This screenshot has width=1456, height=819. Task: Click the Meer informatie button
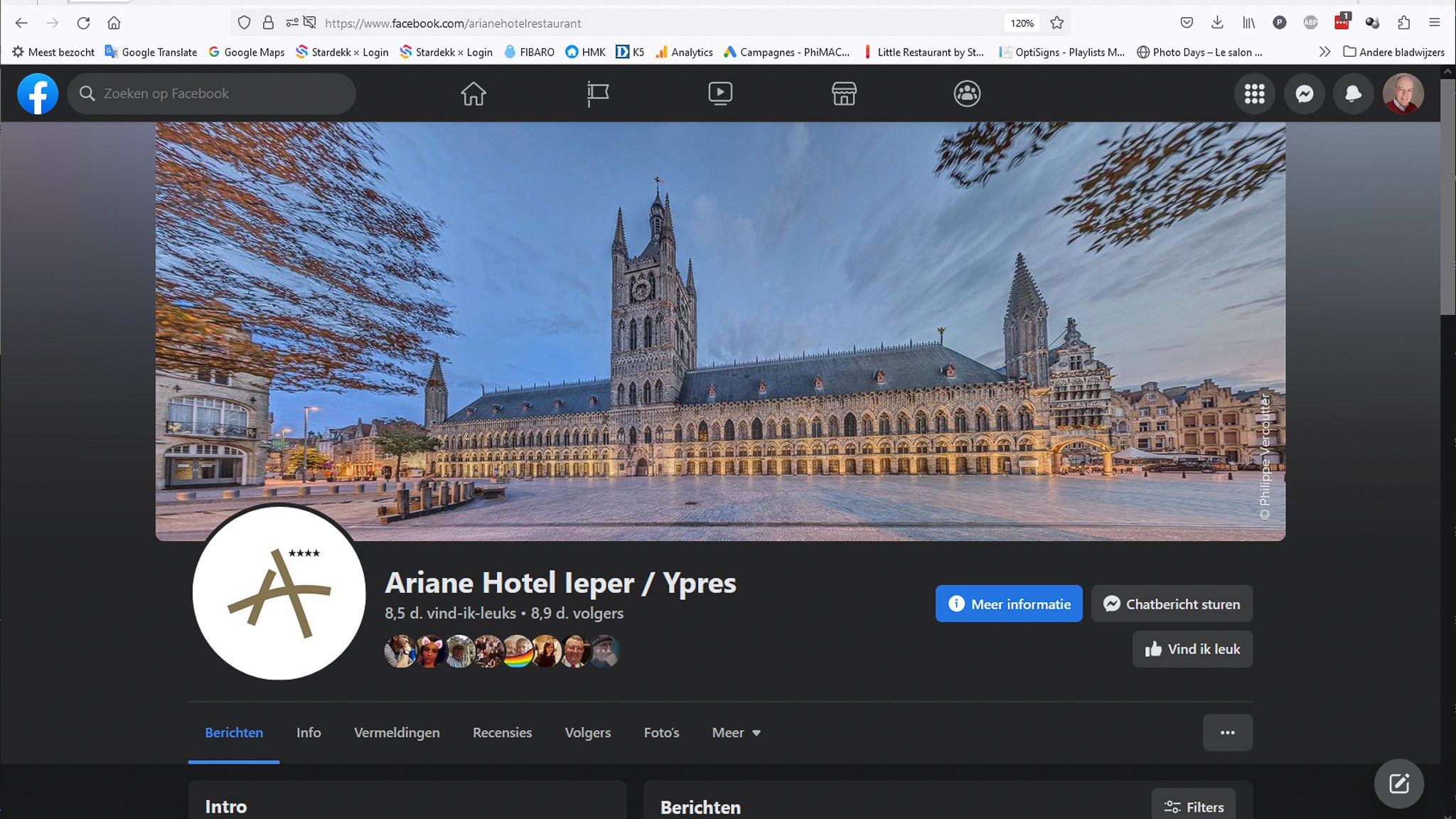[1008, 604]
